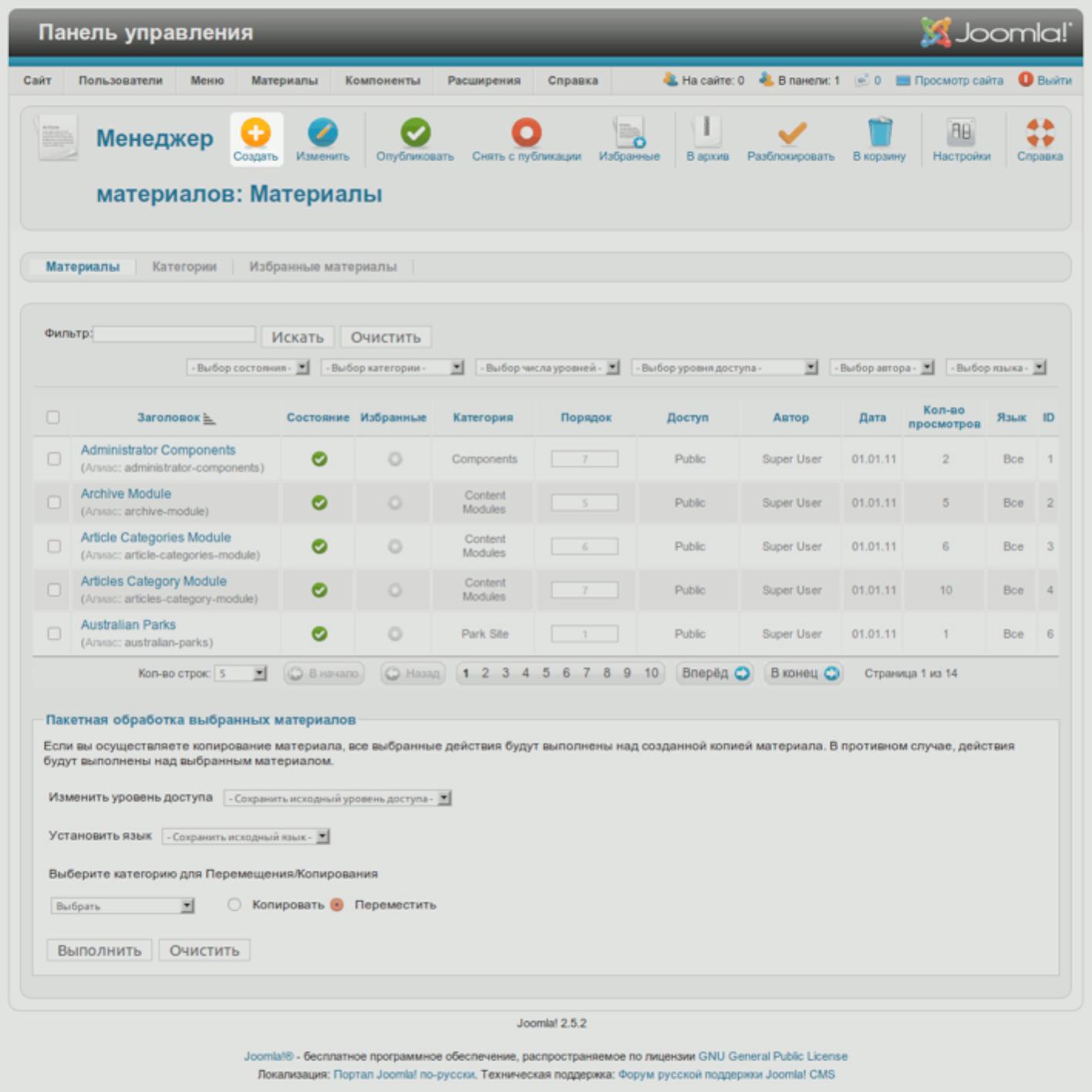
Task: Open the Расширения (Extensions) menu
Action: 484,80
